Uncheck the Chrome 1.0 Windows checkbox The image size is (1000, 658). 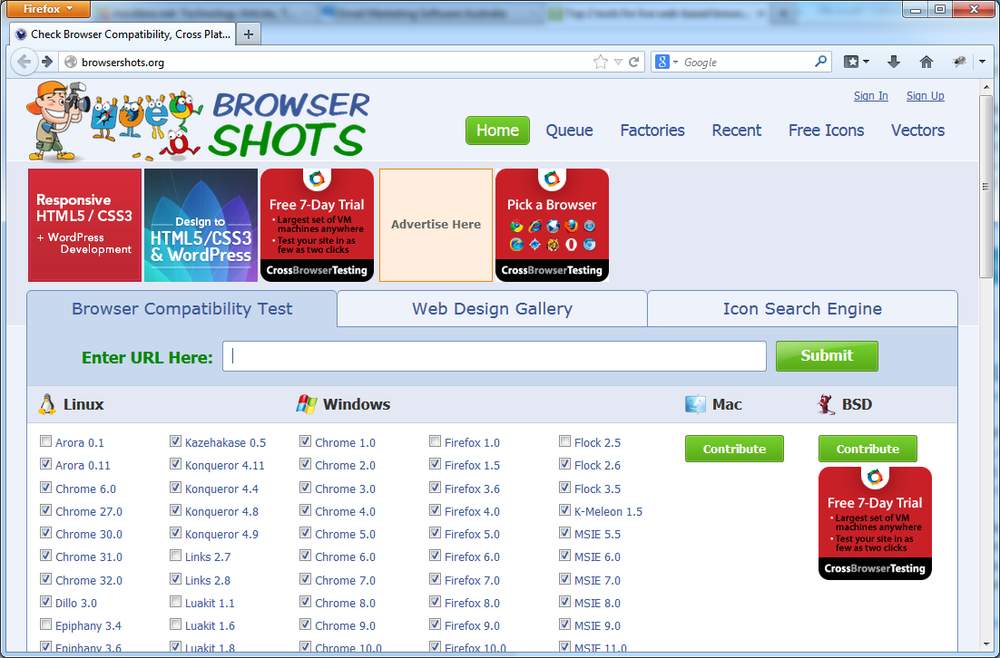coord(305,441)
